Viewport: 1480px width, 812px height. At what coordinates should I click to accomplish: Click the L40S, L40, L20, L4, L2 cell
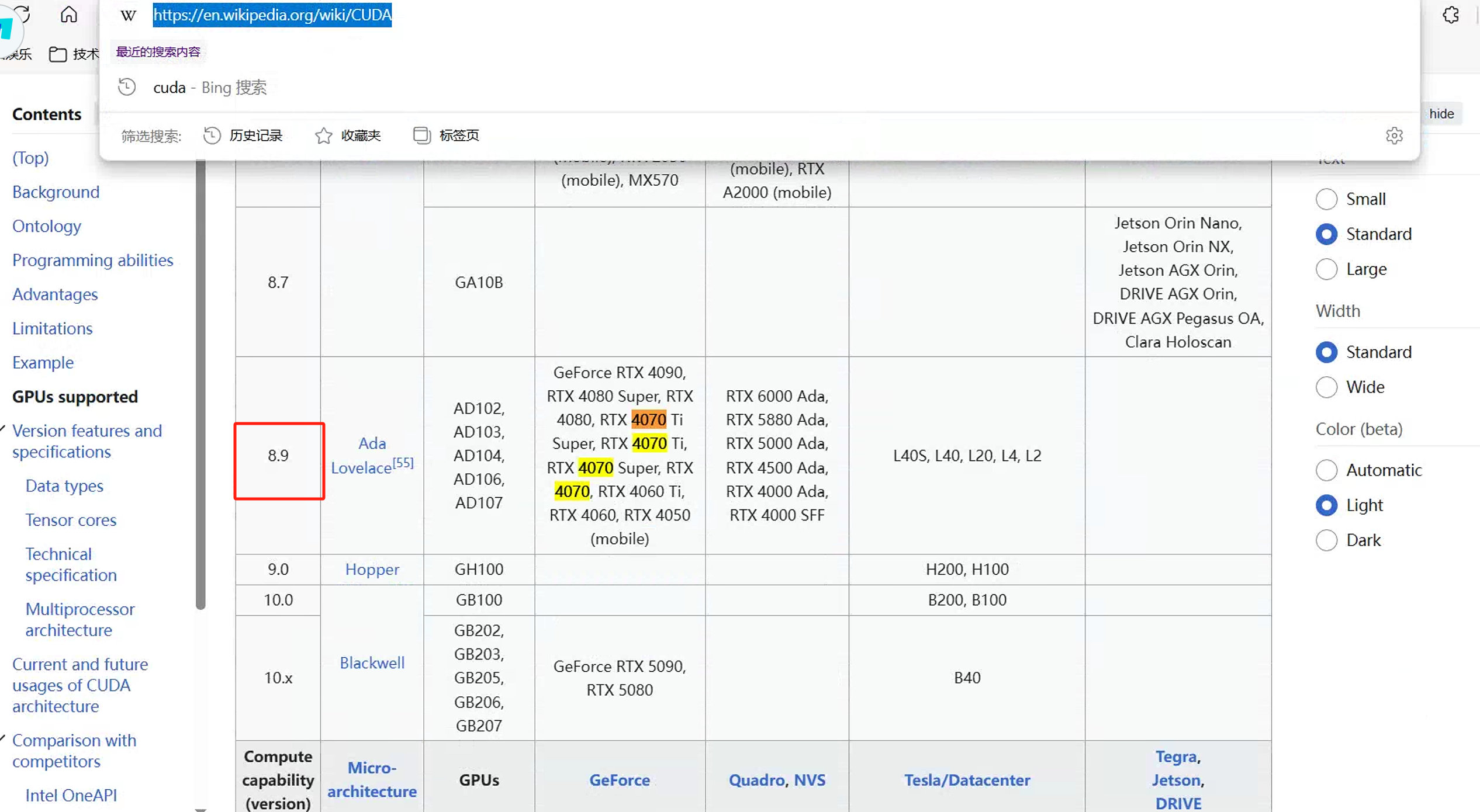[x=967, y=456]
